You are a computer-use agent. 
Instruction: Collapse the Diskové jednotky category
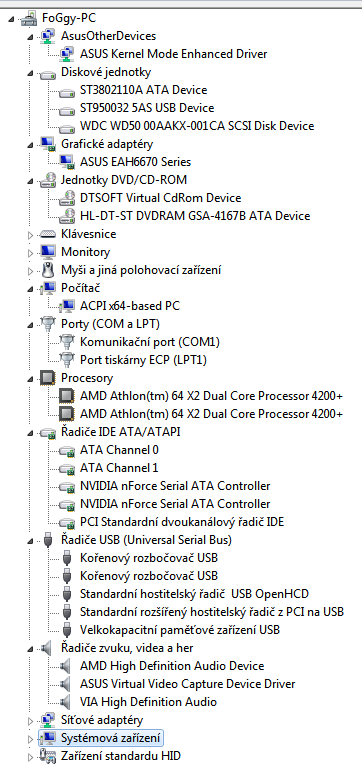coord(31,73)
